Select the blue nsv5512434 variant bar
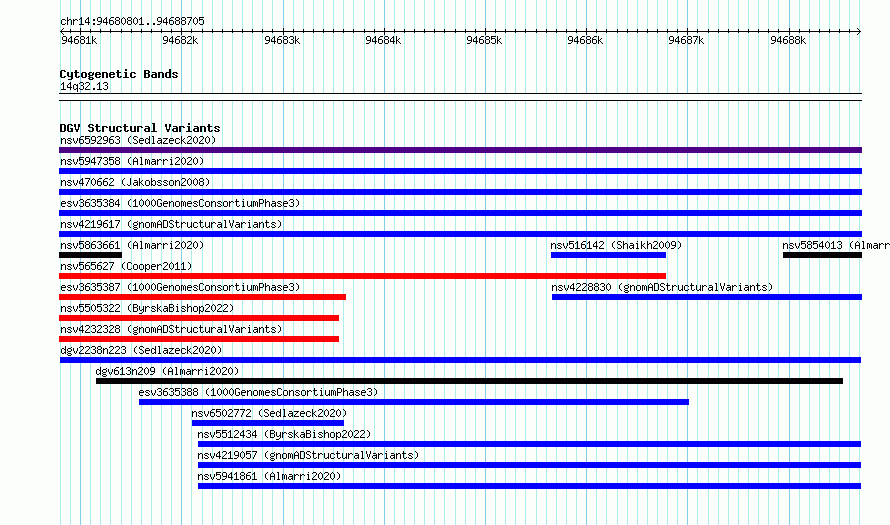This screenshot has width=890, height=525. tap(530, 444)
